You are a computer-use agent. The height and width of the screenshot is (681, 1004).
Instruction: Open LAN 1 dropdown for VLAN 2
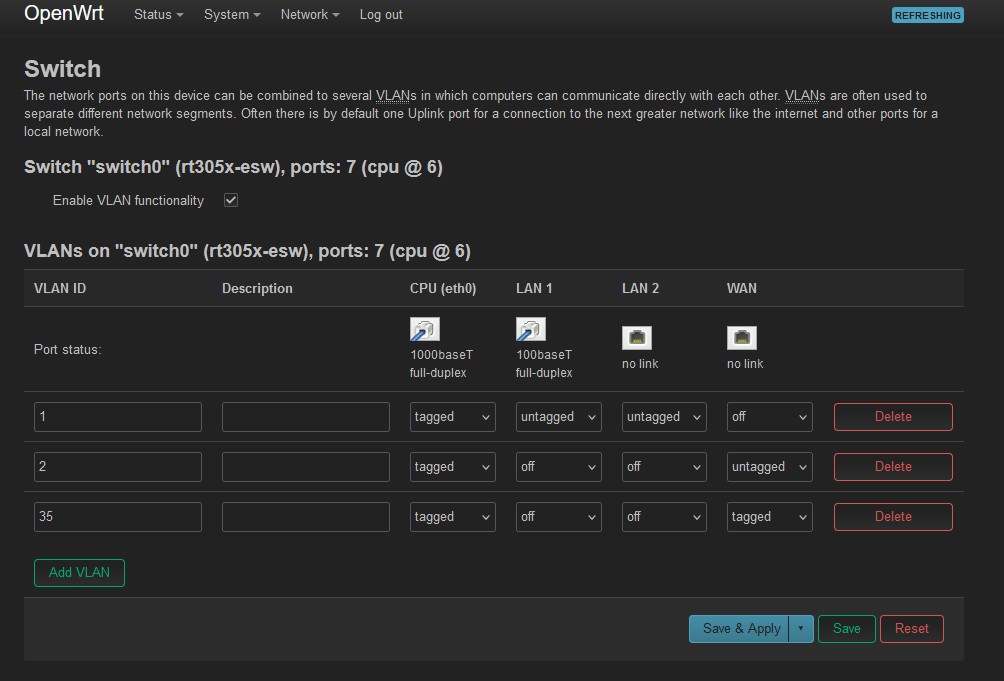pos(558,467)
